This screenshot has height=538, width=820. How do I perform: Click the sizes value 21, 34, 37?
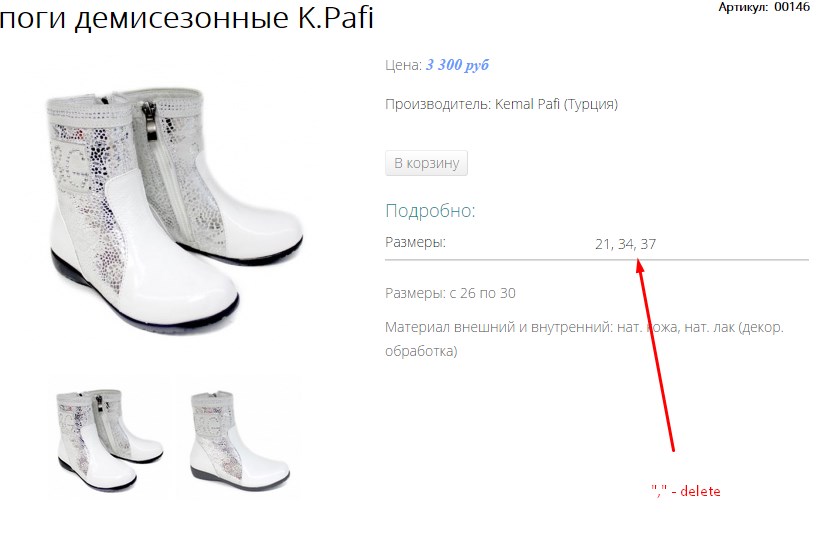click(x=625, y=244)
